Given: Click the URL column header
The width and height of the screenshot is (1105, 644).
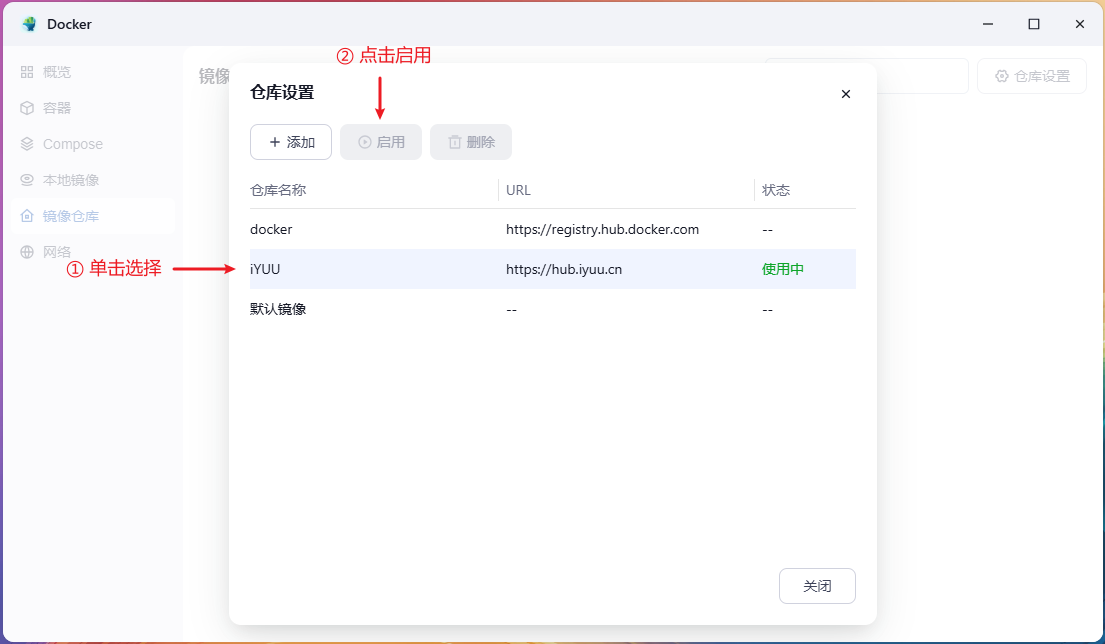Looking at the screenshot, I should click(518, 190).
